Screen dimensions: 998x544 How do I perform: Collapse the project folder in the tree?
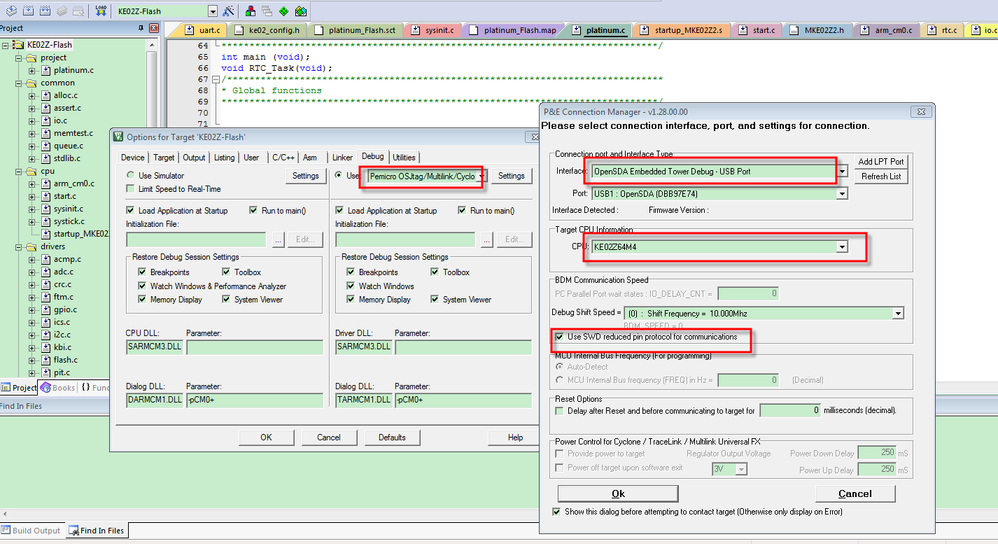click(18, 58)
